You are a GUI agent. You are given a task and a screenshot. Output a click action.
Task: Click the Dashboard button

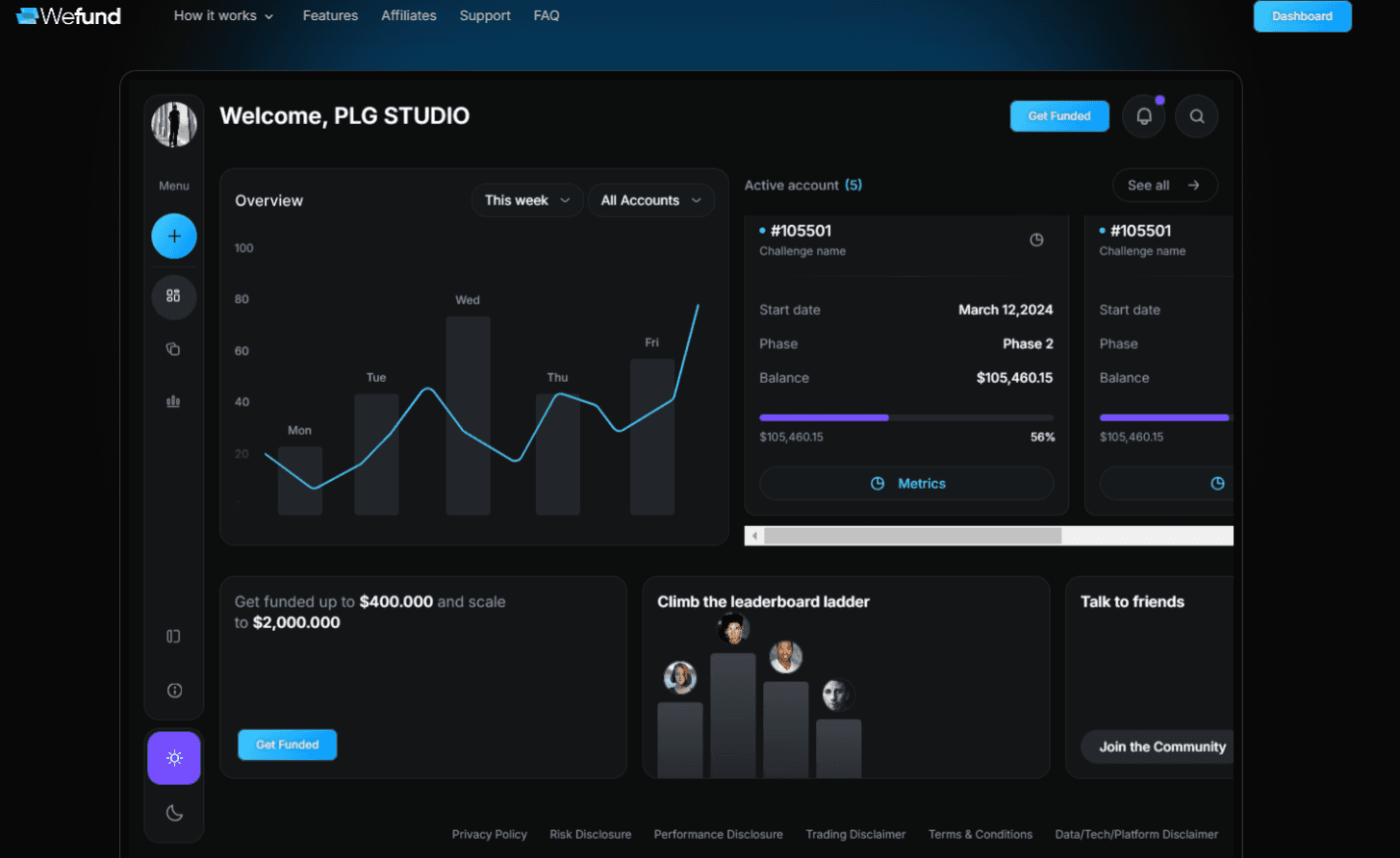click(1303, 16)
